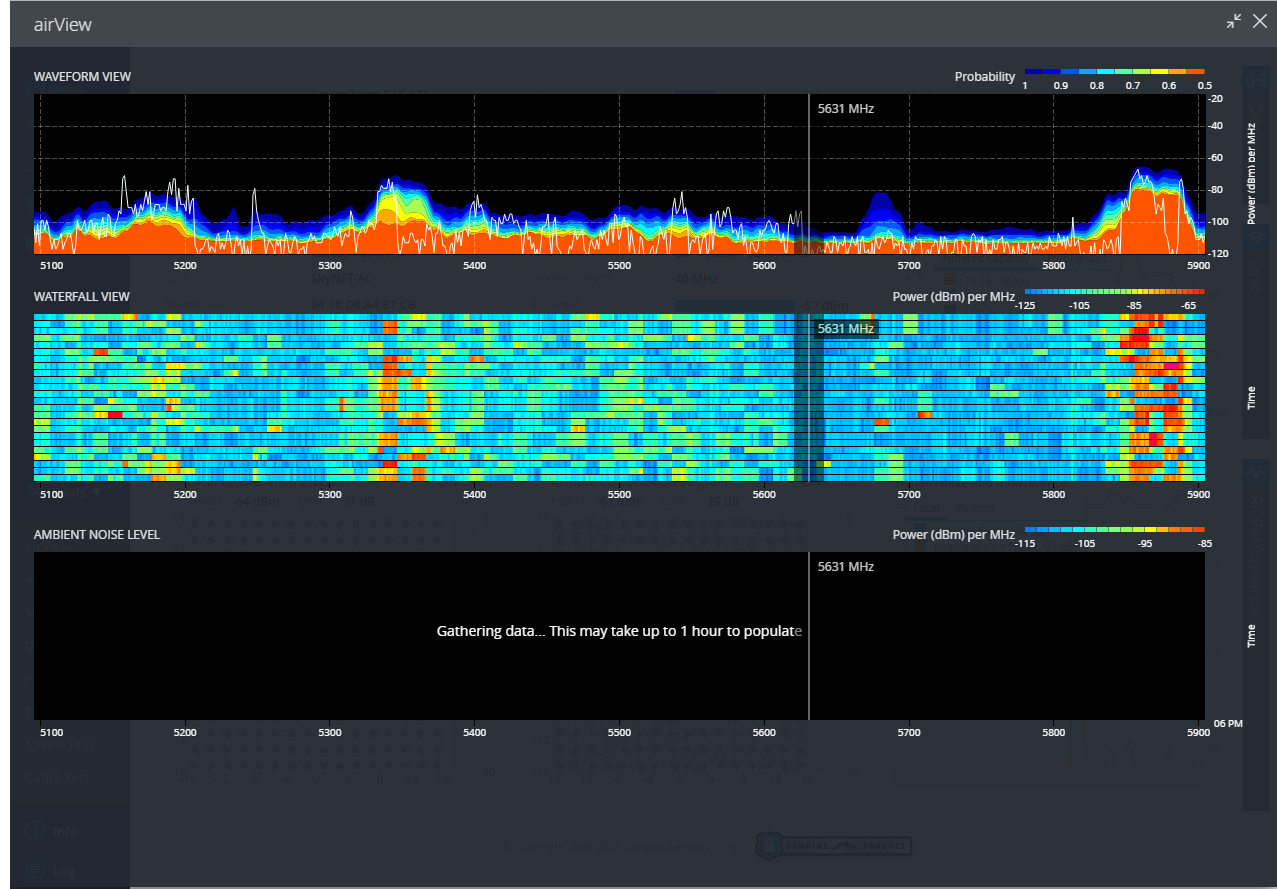Collapse the airView dialog with the shrink icon
Screen dimensions: 1277x889
(1234, 21)
